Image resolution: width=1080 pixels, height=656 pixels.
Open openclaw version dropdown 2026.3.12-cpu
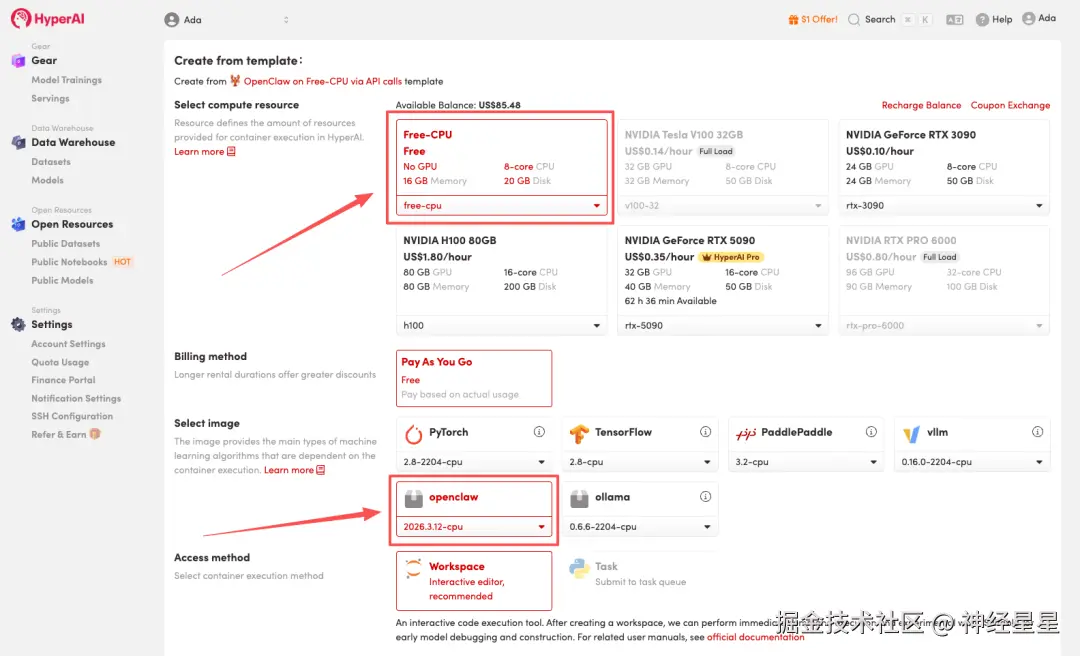474,526
